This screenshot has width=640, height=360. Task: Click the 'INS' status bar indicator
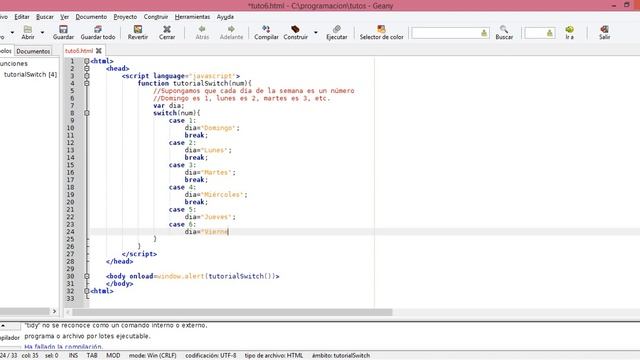tap(73, 356)
